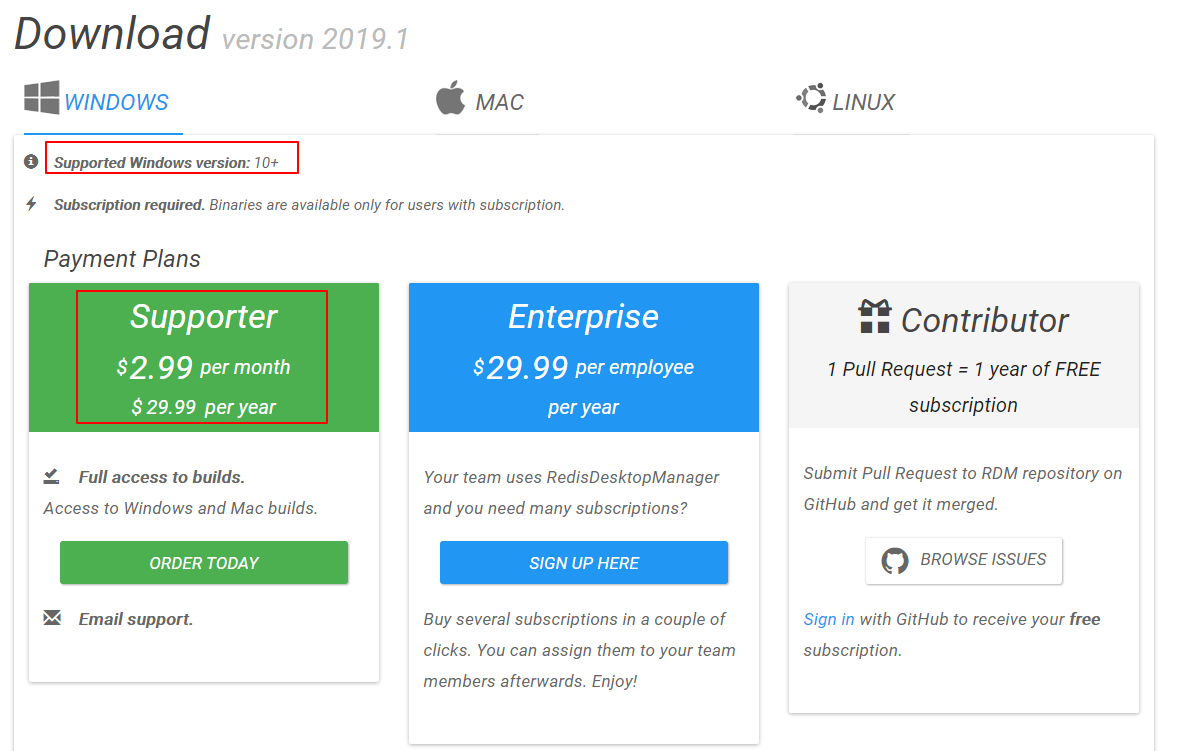Click the Download page heading
Viewport: 1195px width, 751px height.
coord(112,34)
